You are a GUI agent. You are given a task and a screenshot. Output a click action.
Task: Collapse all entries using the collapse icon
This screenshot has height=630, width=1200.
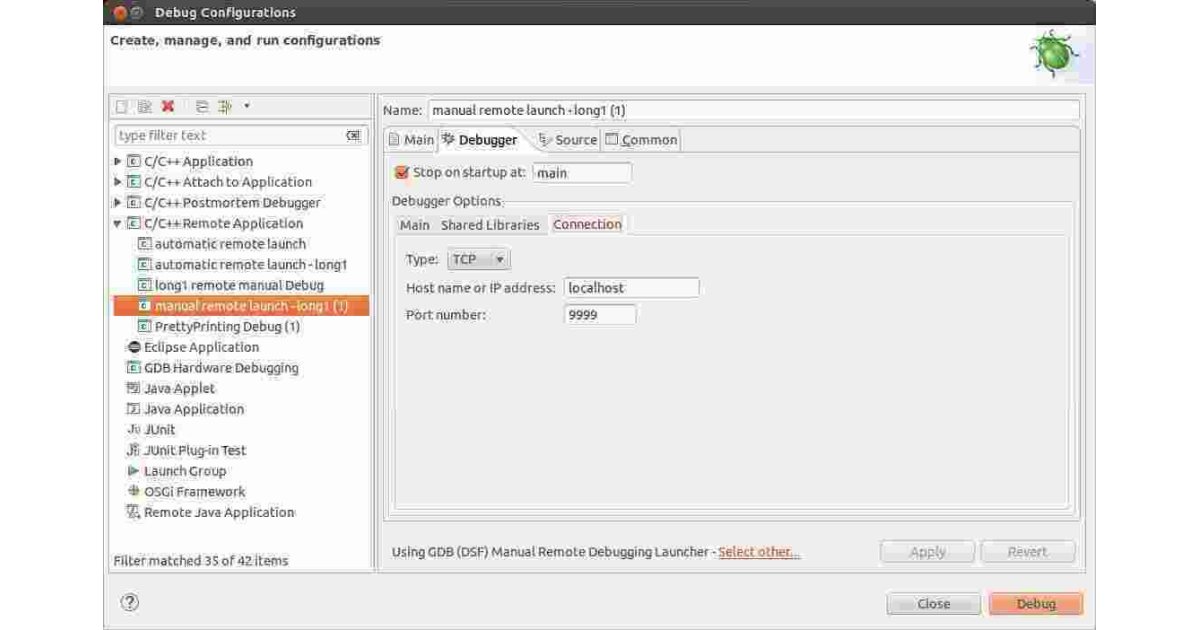pos(200,106)
